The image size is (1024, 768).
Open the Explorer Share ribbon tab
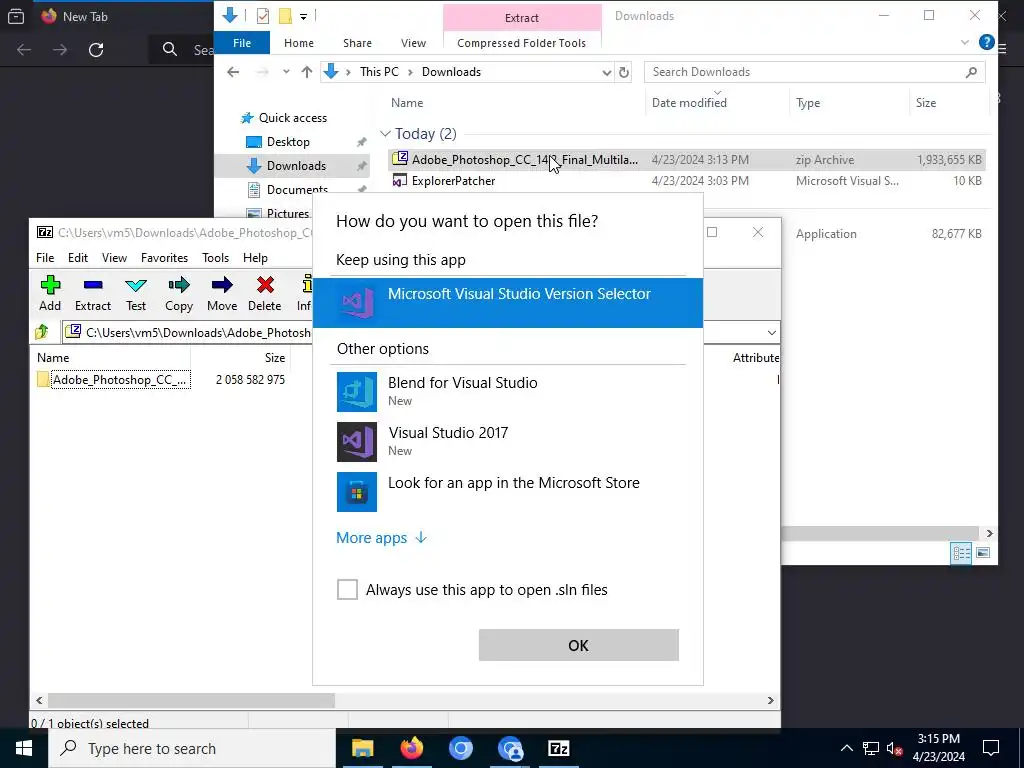(x=357, y=43)
